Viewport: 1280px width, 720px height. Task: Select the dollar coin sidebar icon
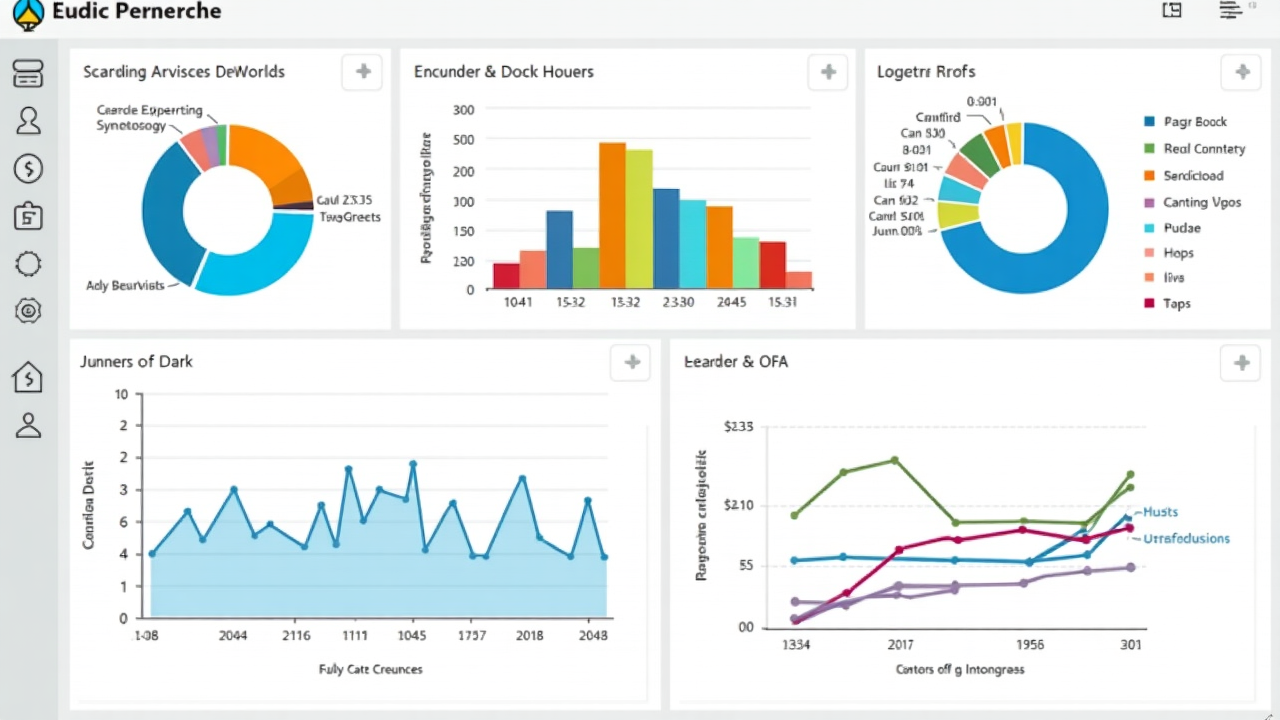click(x=28, y=169)
